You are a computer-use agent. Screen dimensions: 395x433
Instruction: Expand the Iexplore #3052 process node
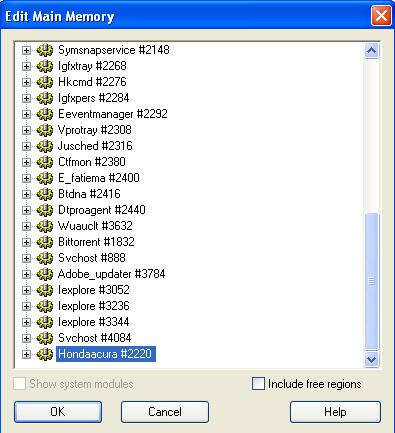(x=26, y=290)
